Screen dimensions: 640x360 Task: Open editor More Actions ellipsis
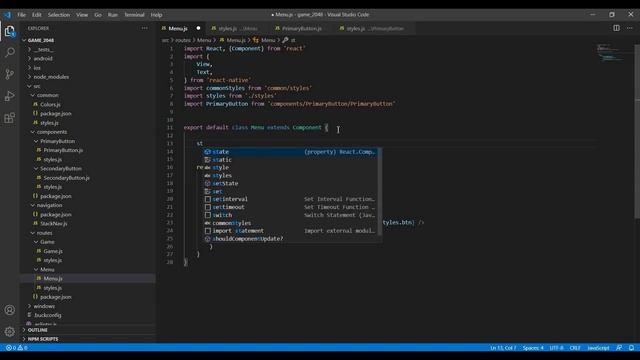point(630,28)
